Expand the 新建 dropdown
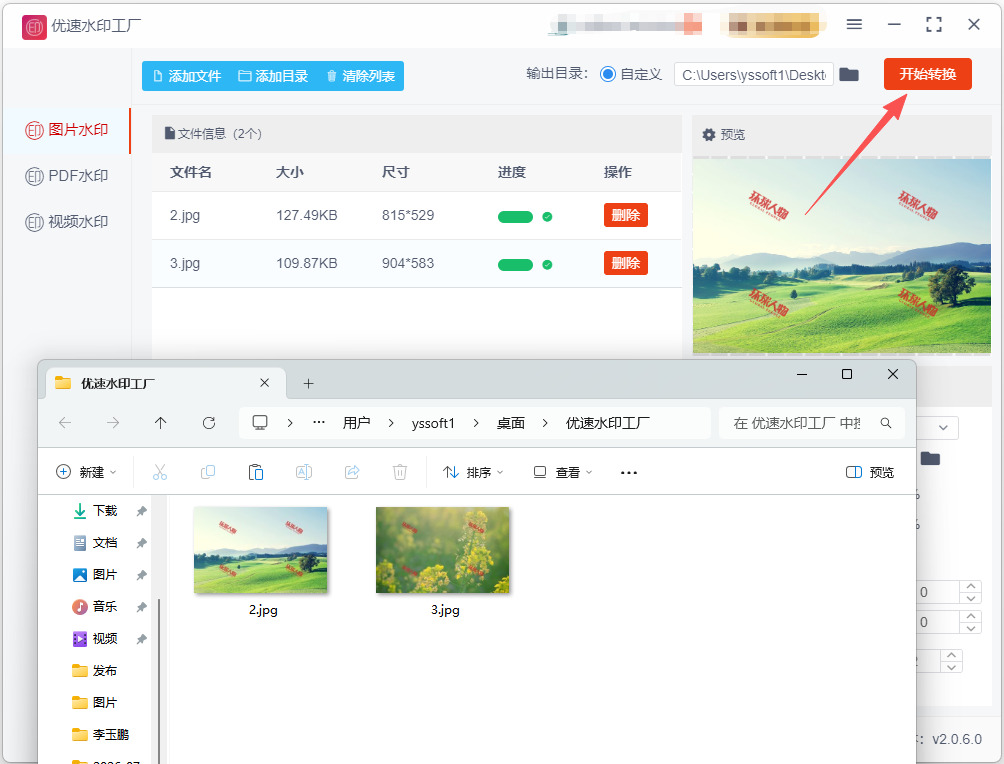The image size is (1004, 764). [86, 473]
